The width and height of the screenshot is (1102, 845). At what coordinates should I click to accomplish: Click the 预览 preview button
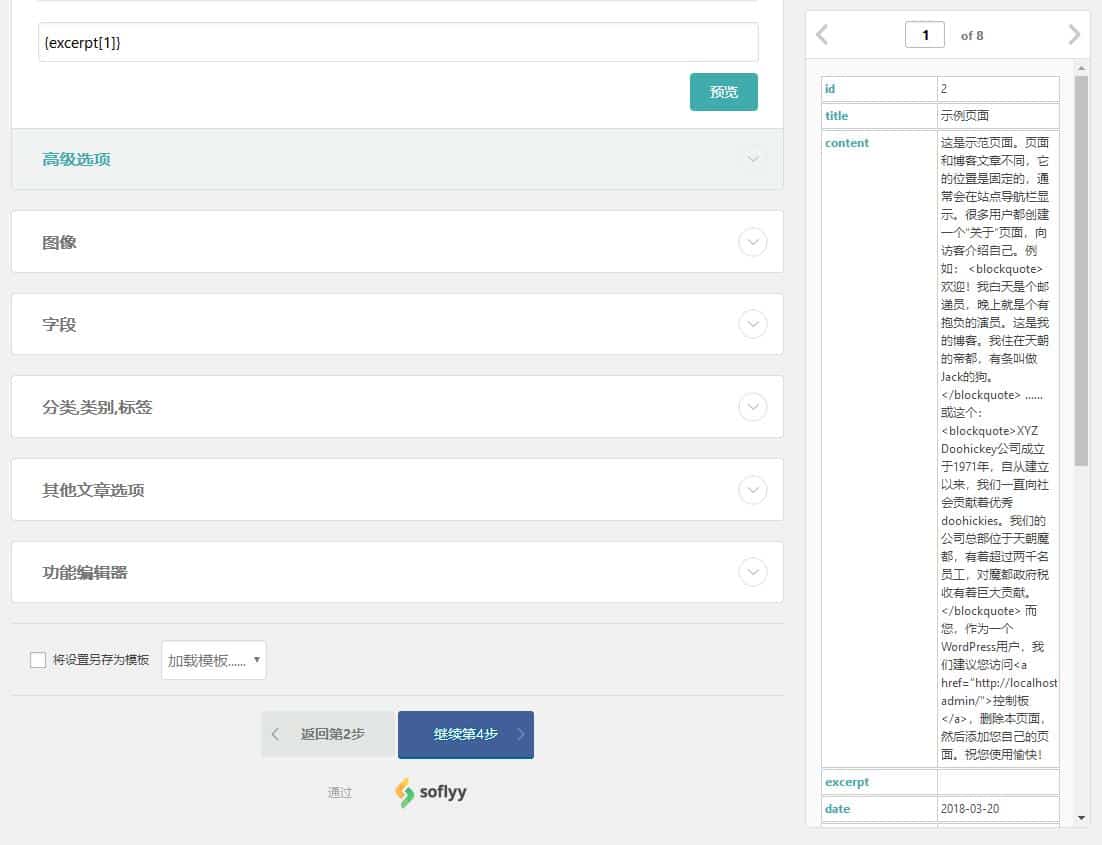(x=723, y=91)
